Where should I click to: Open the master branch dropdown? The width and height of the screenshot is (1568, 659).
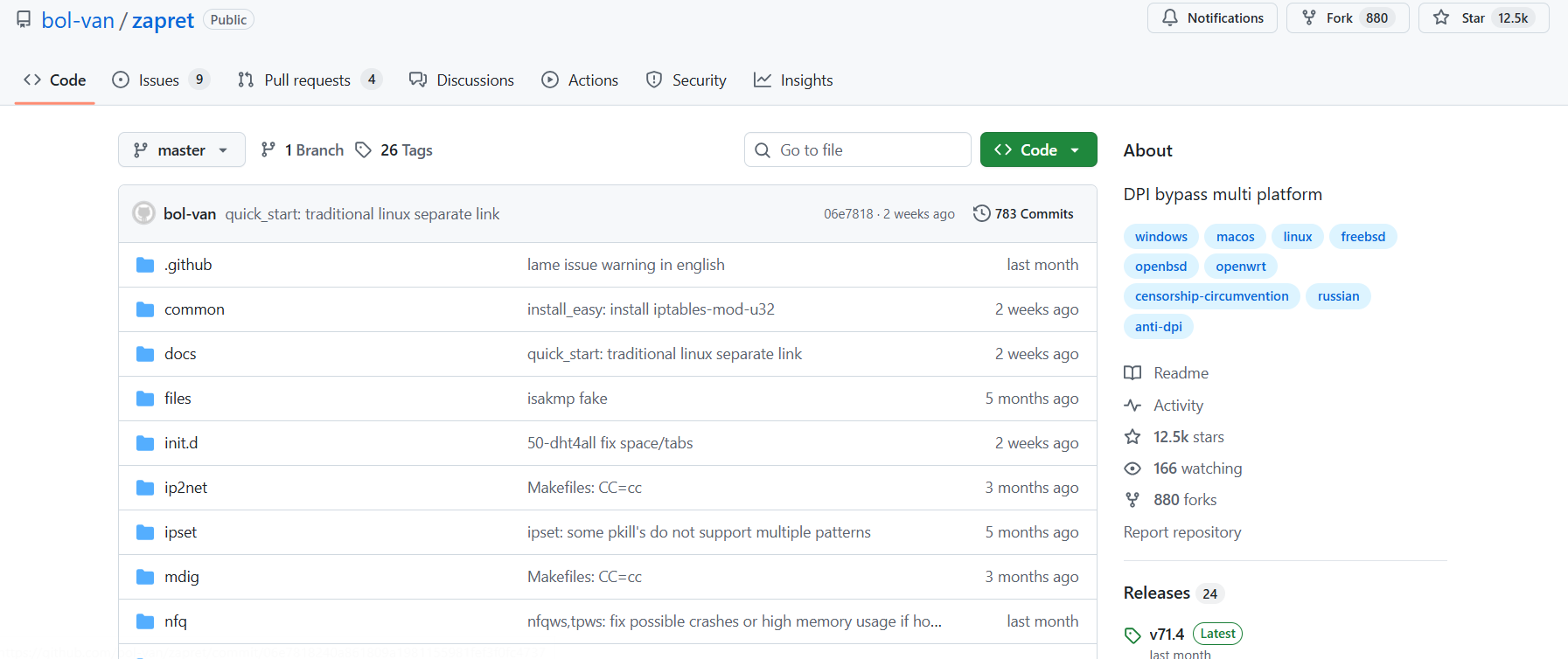[181, 150]
